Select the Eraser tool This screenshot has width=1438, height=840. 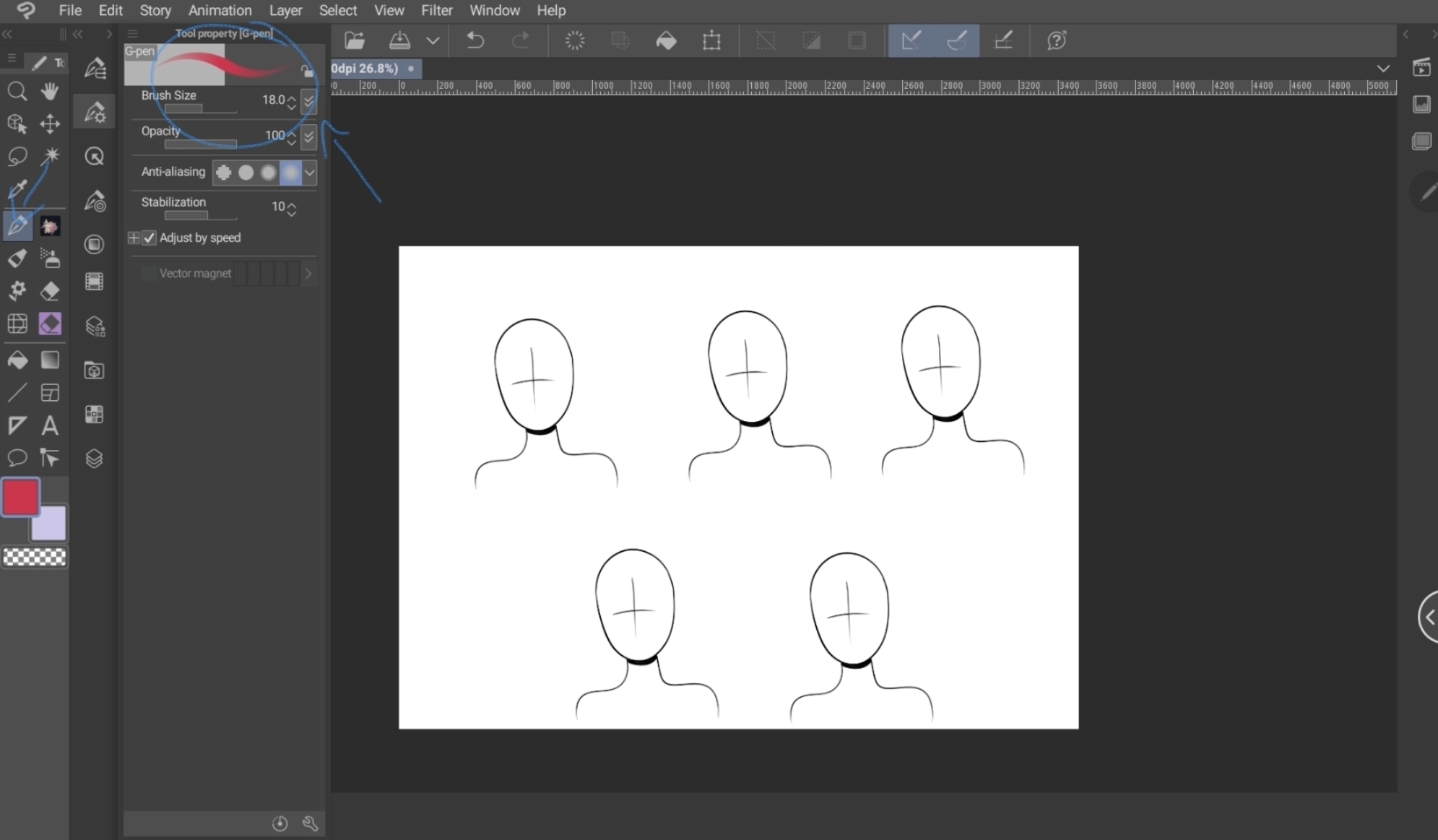click(50, 291)
